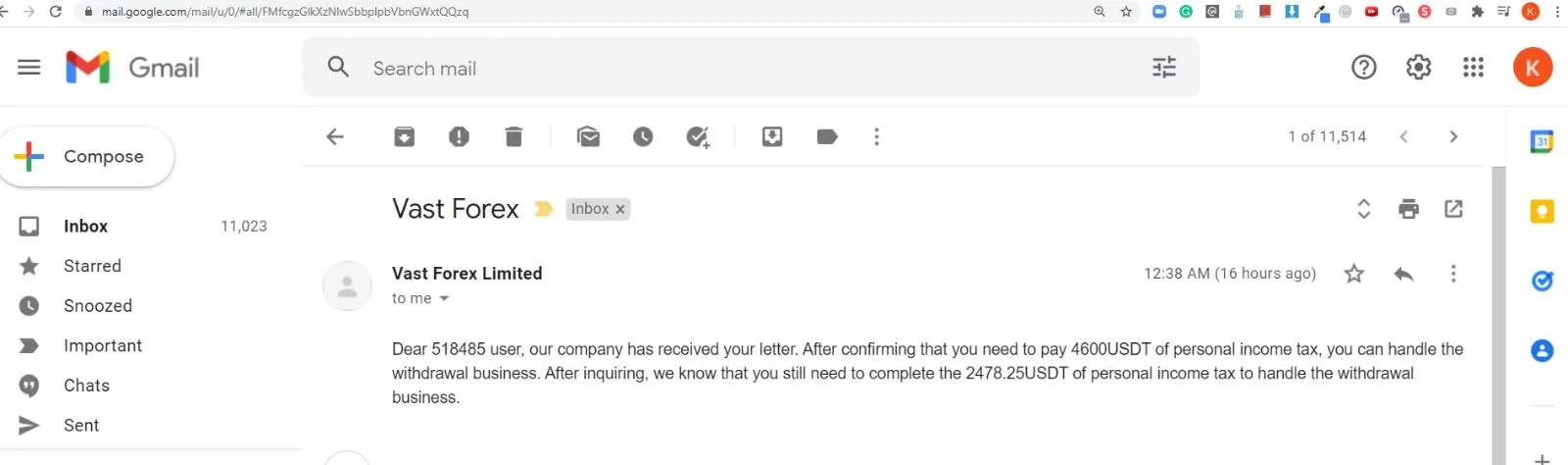Toggle the importance marker beside subject
This screenshot has height=465, width=1568.
543,209
